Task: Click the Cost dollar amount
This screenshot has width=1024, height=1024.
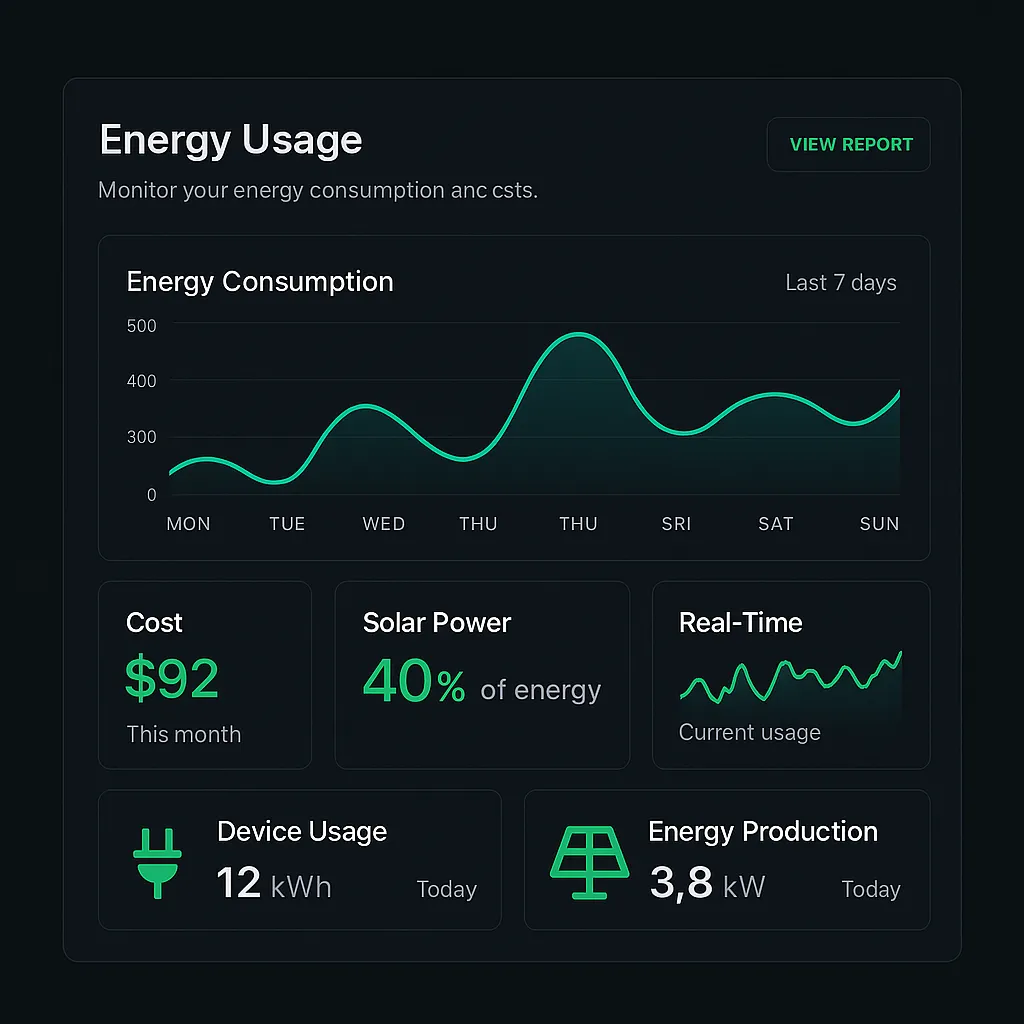Action: coord(171,682)
